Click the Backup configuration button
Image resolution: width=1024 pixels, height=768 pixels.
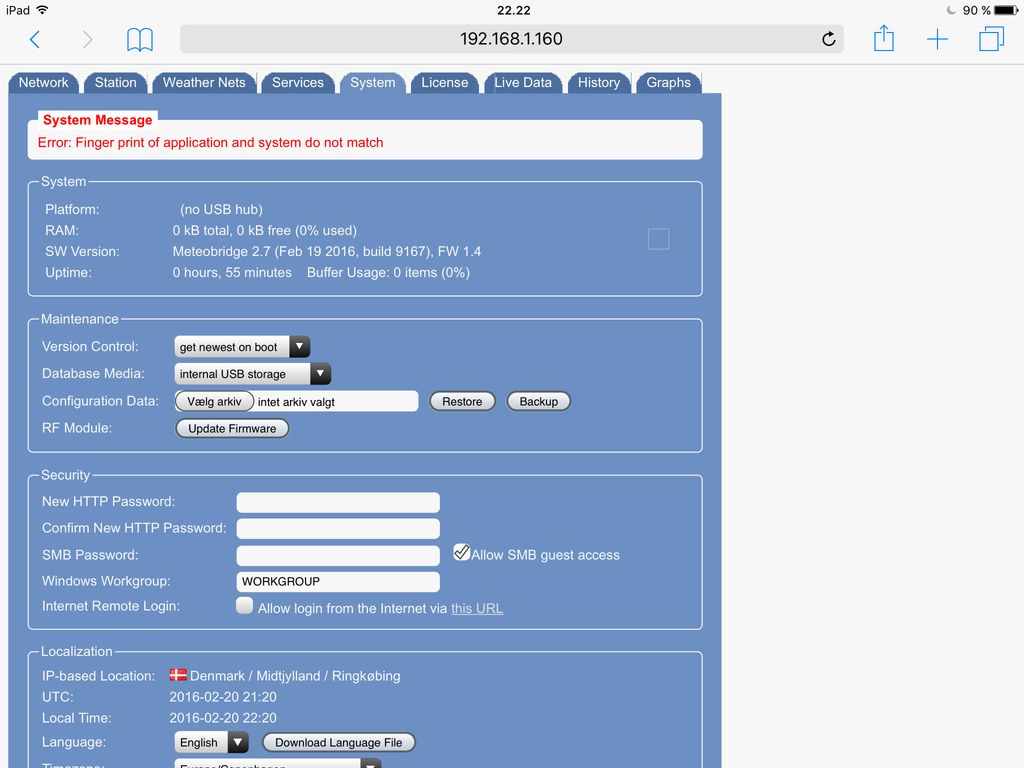(538, 401)
